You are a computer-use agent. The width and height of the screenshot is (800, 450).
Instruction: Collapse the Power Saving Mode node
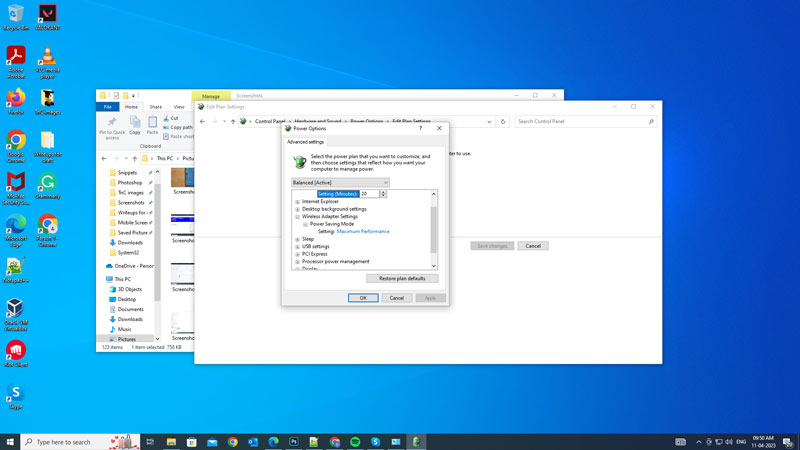[305, 224]
